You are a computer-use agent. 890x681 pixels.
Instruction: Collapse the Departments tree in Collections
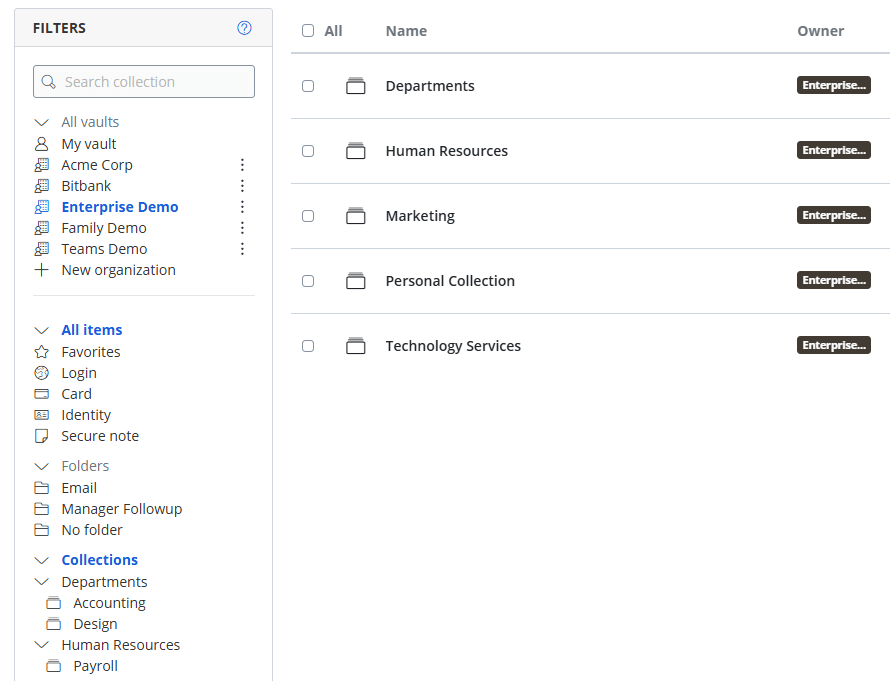[41, 581]
